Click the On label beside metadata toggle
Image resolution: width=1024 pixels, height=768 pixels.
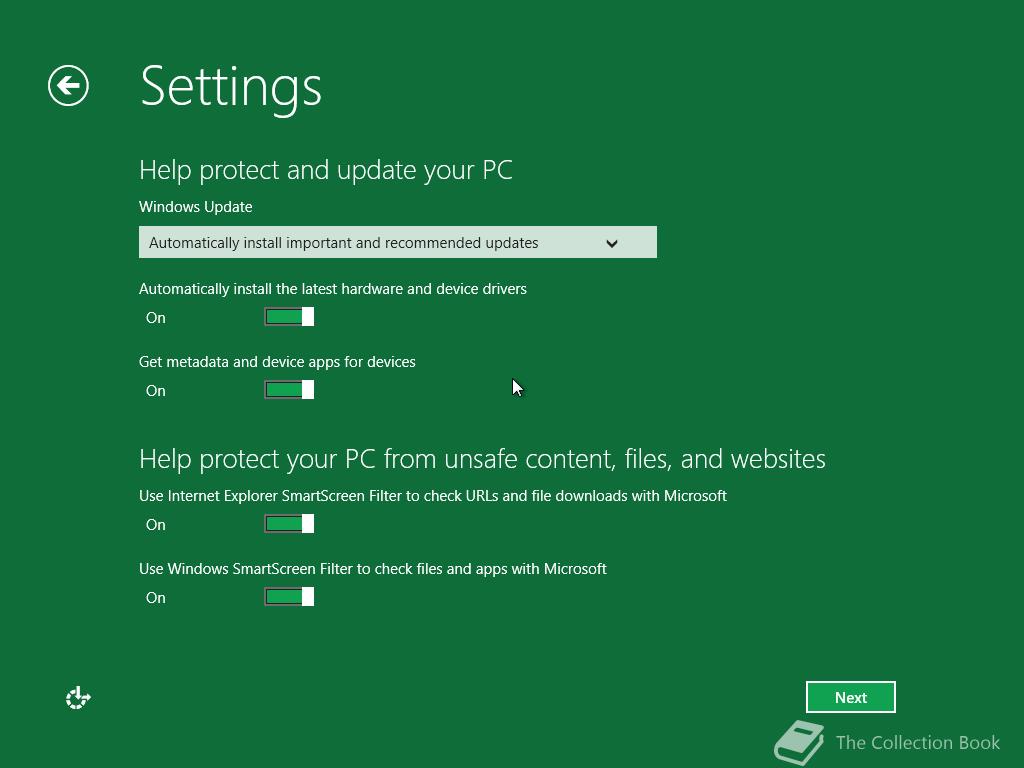tap(155, 391)
